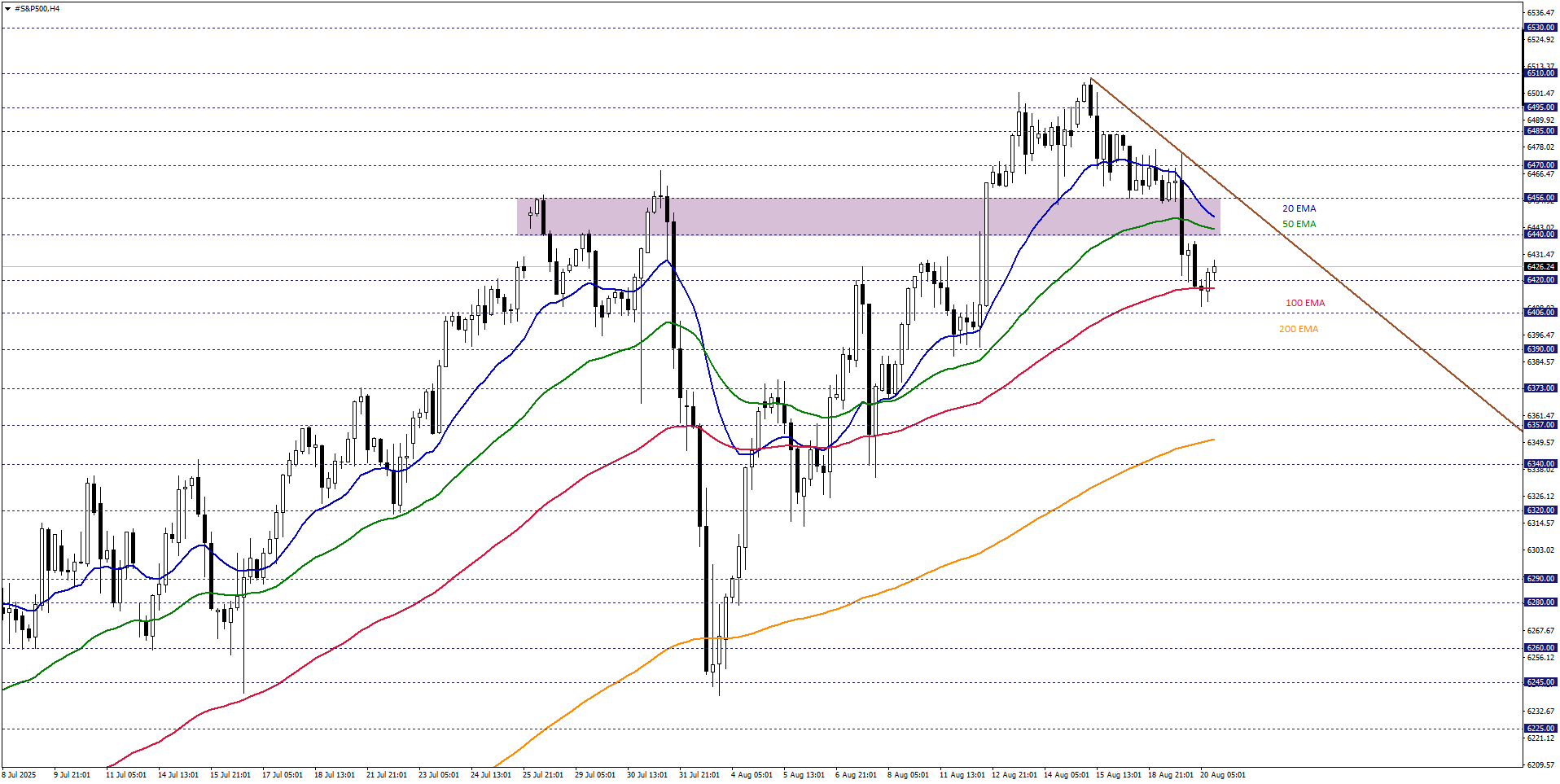Screen dimensions: 1560x784
Task: Click the 6420.00 horizontal line label
Action: (1540, 280)
